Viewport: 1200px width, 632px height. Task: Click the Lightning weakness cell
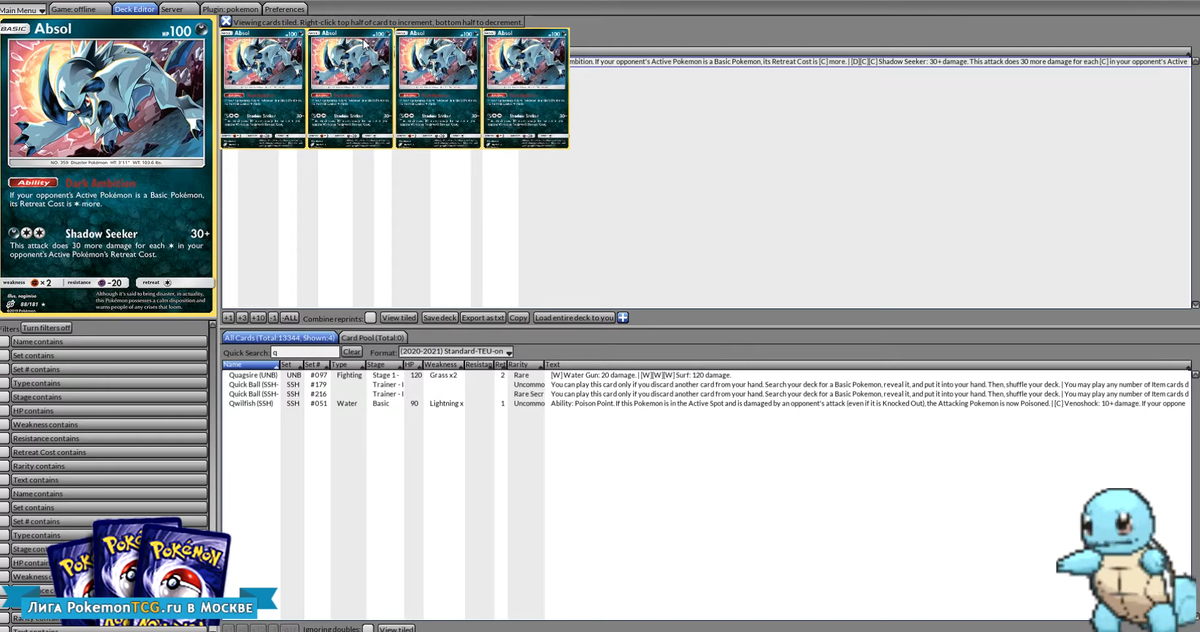[x=446, y=403]
